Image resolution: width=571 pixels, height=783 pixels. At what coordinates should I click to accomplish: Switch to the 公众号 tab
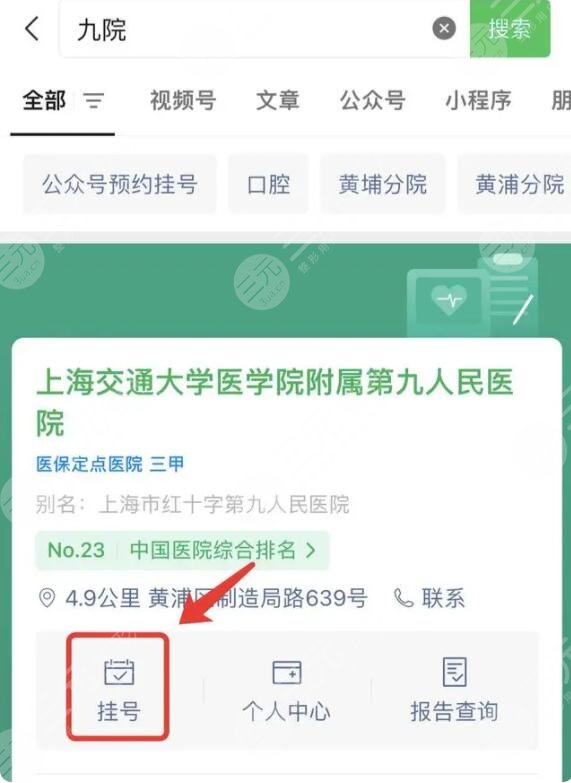[x=373, y=100]
